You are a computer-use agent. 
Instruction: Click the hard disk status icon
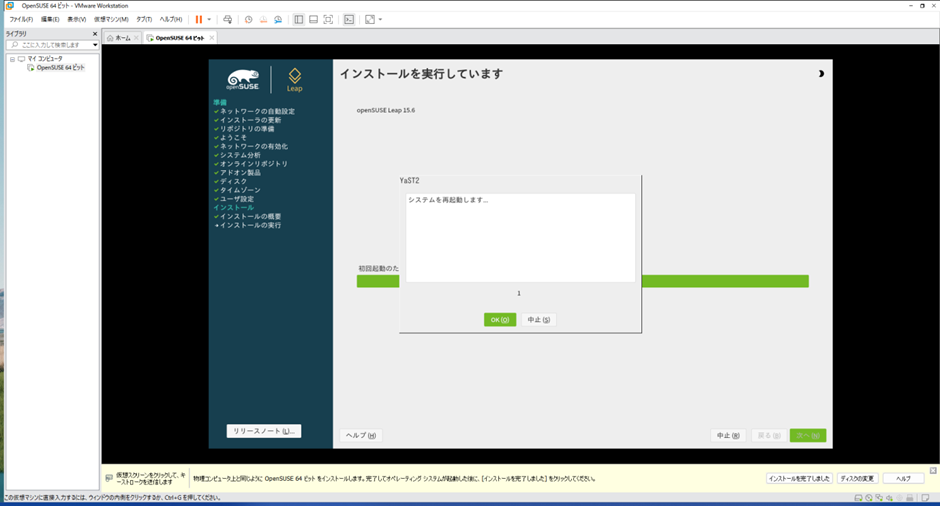857,497
